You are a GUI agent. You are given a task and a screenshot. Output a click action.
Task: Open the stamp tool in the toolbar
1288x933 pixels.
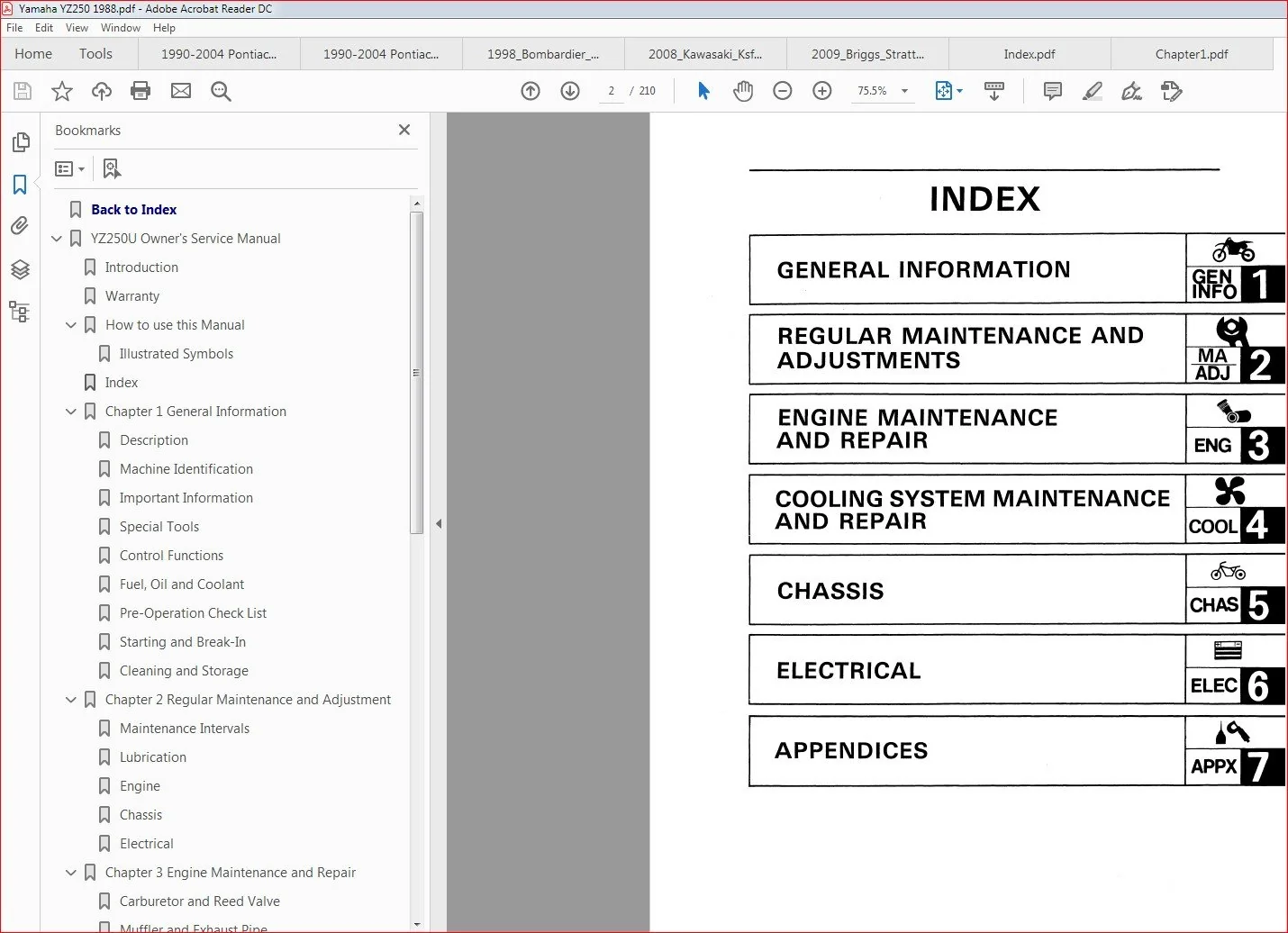[1172, 91]
